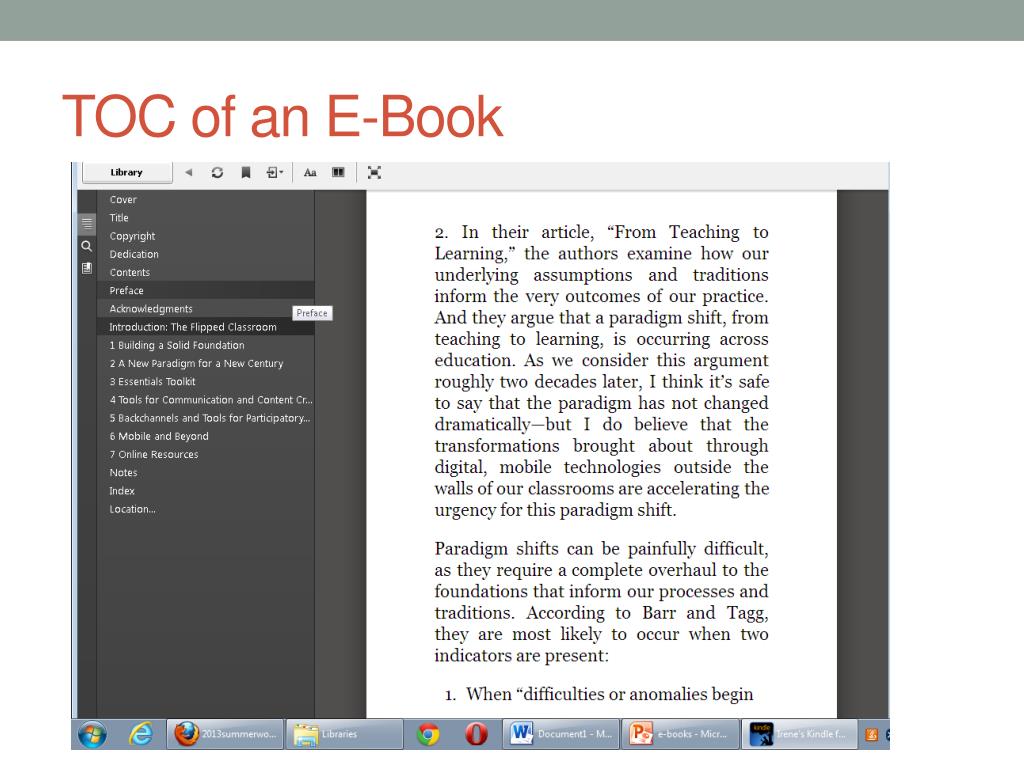This screenshot has width=1024, height=768.
Task: Click the Windows Start orb
Action: click(x=93, y=735)
